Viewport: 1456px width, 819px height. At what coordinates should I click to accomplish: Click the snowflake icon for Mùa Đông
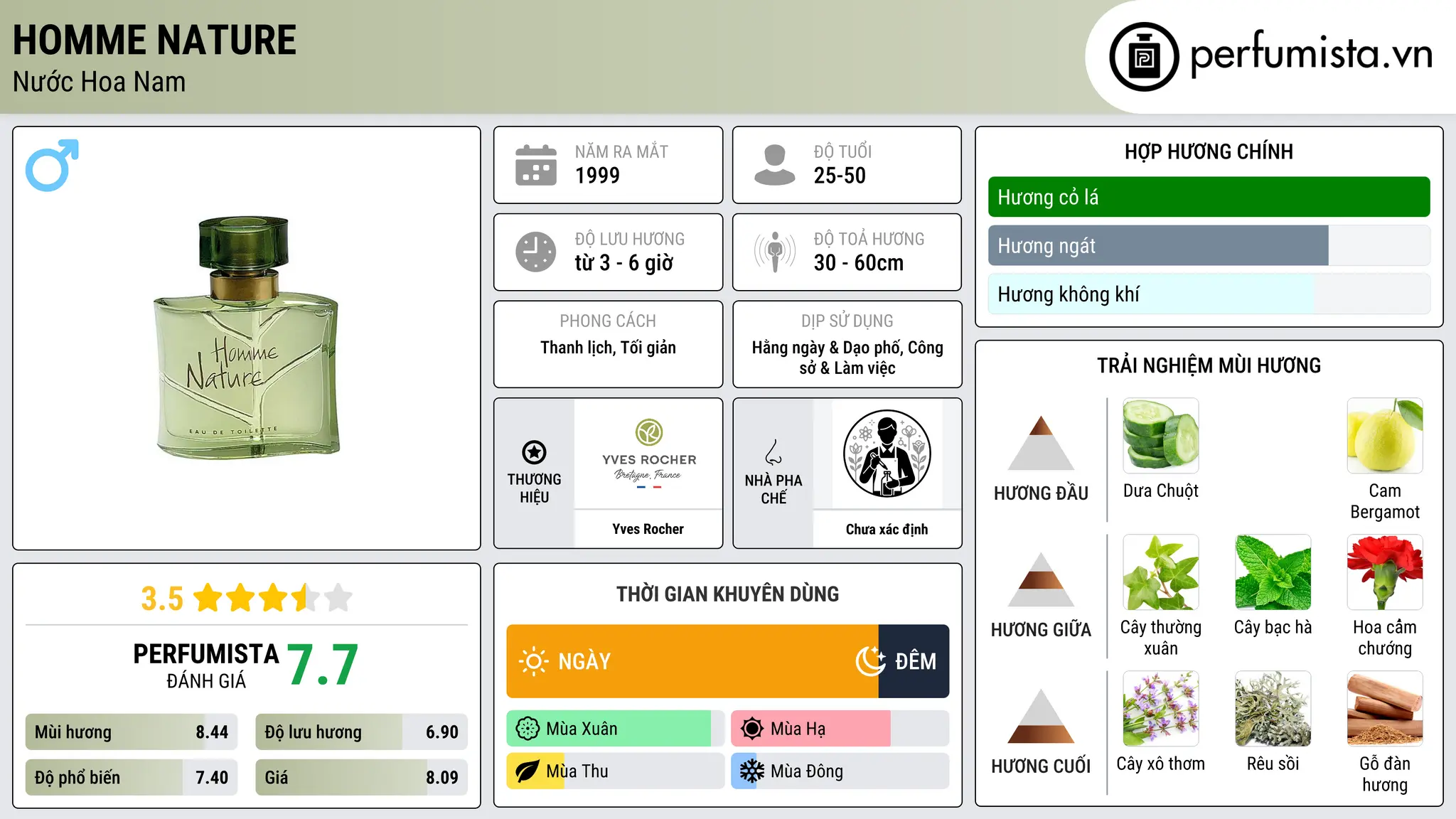tap(752, 771)
